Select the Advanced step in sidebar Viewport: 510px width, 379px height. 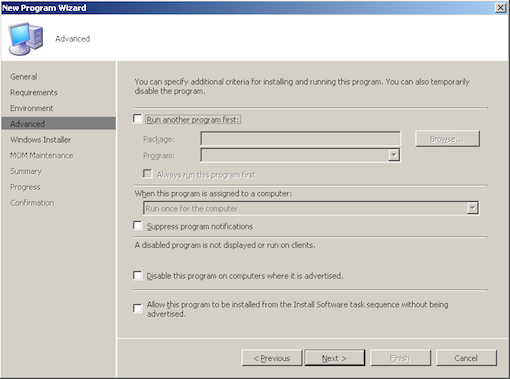click(59, 124)
